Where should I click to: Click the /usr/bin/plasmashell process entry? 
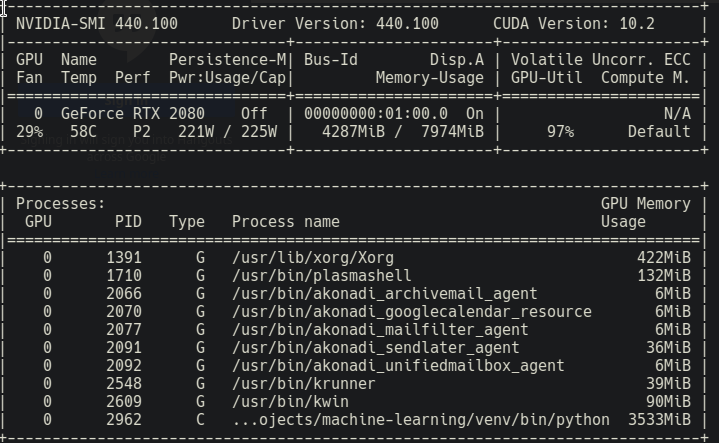321,276
